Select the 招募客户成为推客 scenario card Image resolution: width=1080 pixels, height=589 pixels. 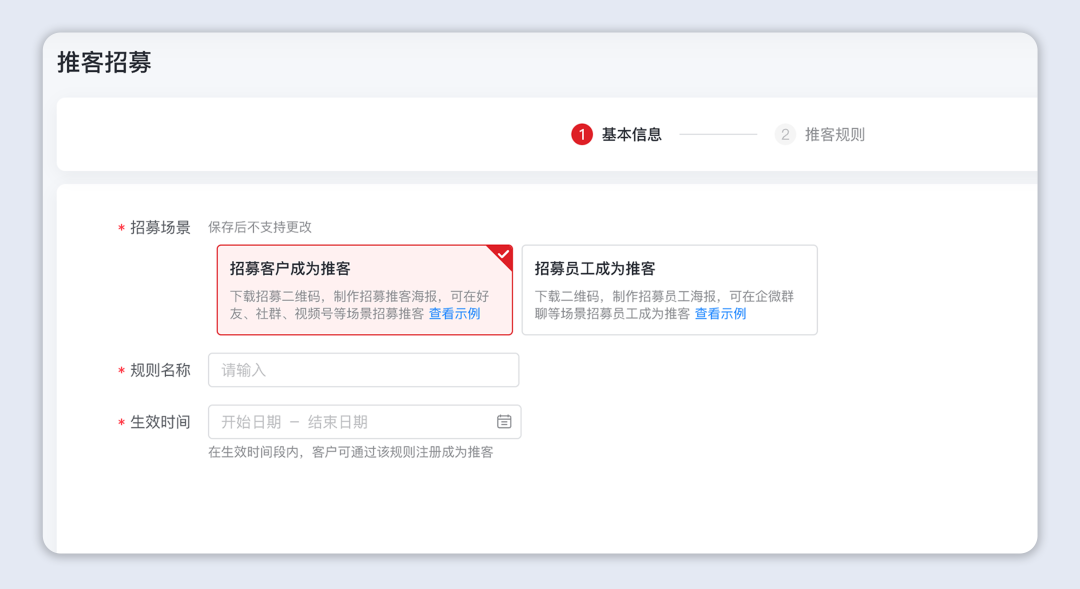pyautogui.click(x=364, y=289)
